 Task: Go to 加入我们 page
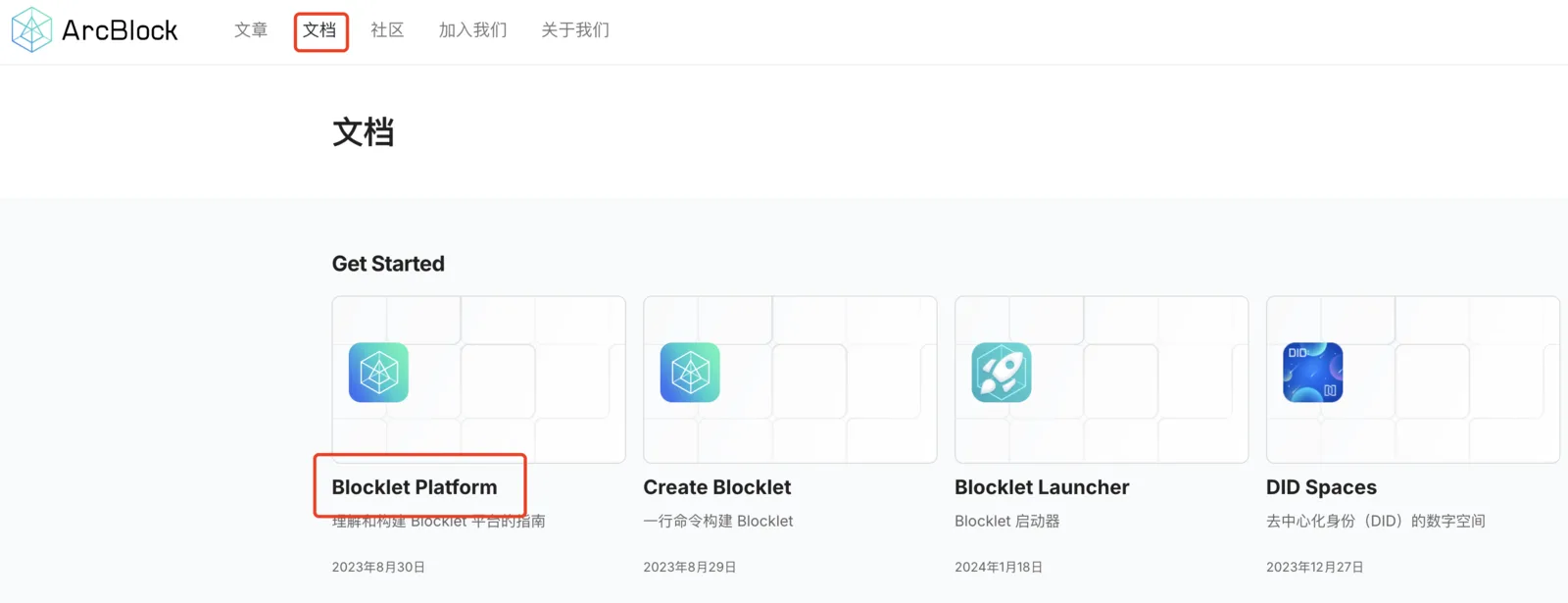point(472,30)
